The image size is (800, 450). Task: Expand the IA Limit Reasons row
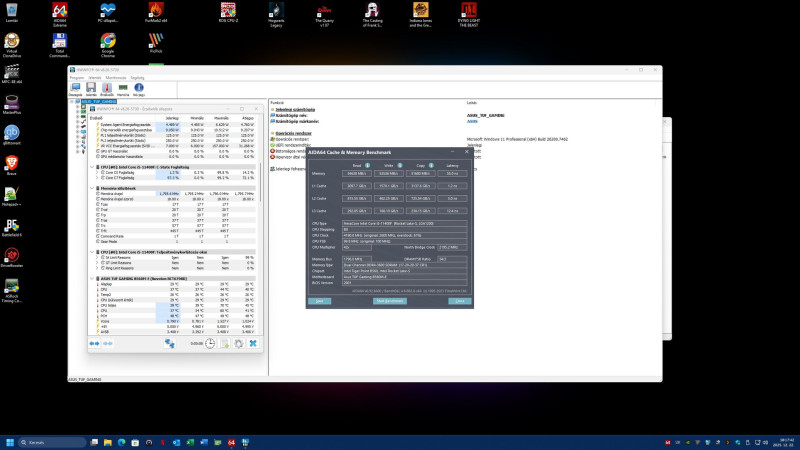[x=97, y=258]
